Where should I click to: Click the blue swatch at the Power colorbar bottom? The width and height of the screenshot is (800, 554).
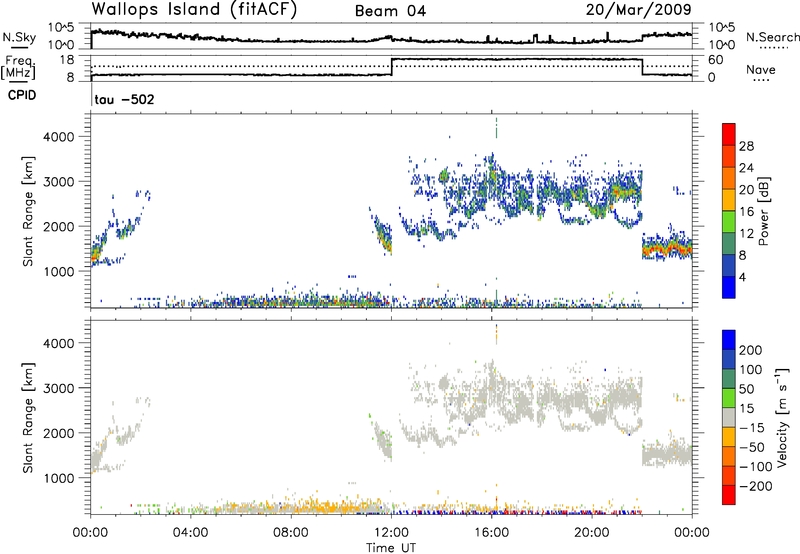coord(729,287)
